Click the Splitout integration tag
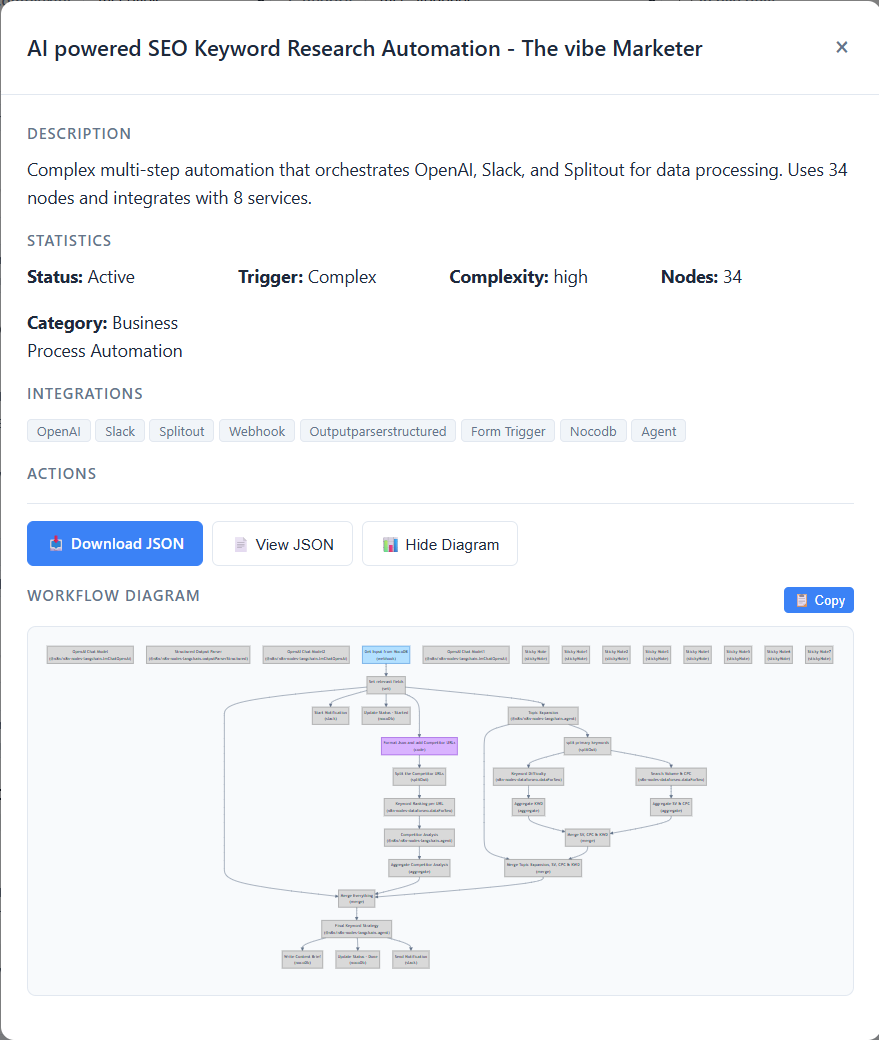 182,431
